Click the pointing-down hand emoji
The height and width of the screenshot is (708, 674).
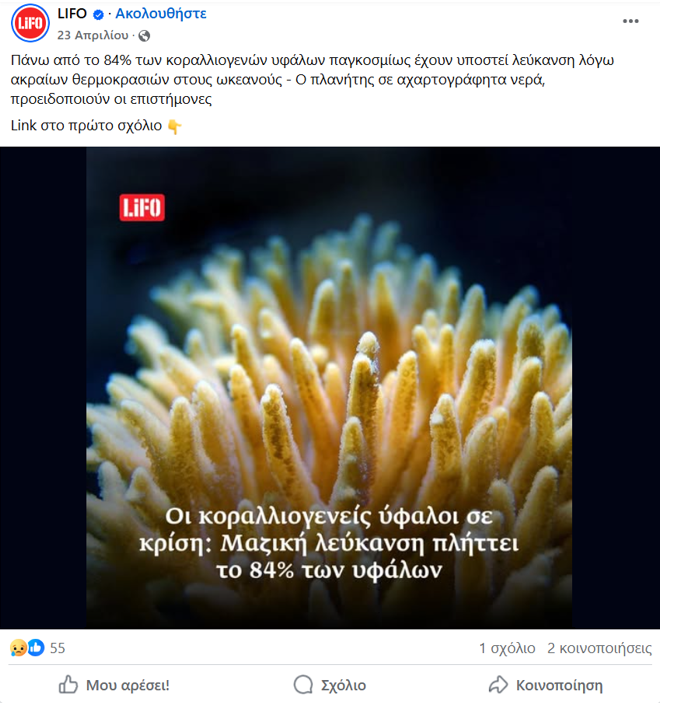[174, 126]
